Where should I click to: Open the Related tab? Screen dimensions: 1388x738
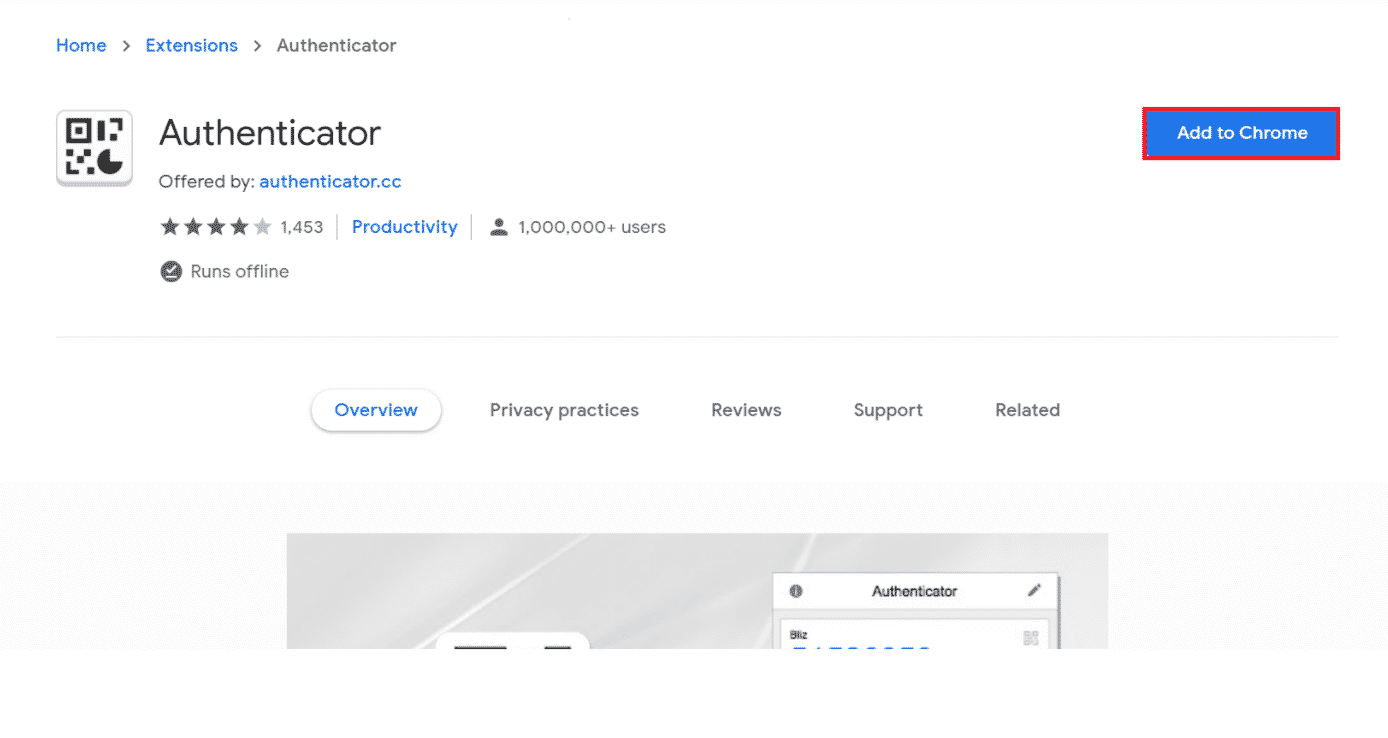click(1027, 410)
